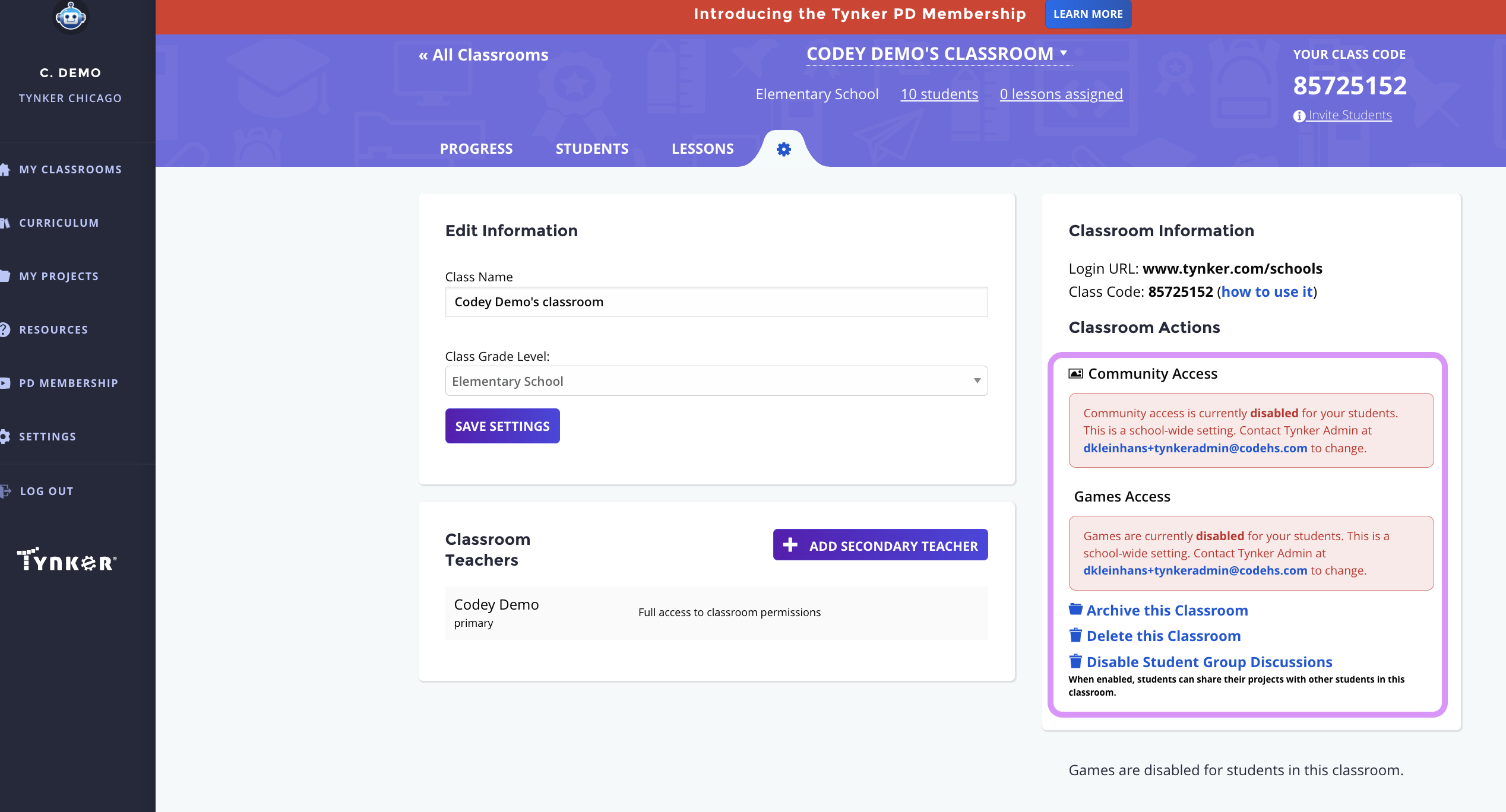1506x812 pixels.
Task: Open Resources in sidebar
Action: tap(53, 330)
